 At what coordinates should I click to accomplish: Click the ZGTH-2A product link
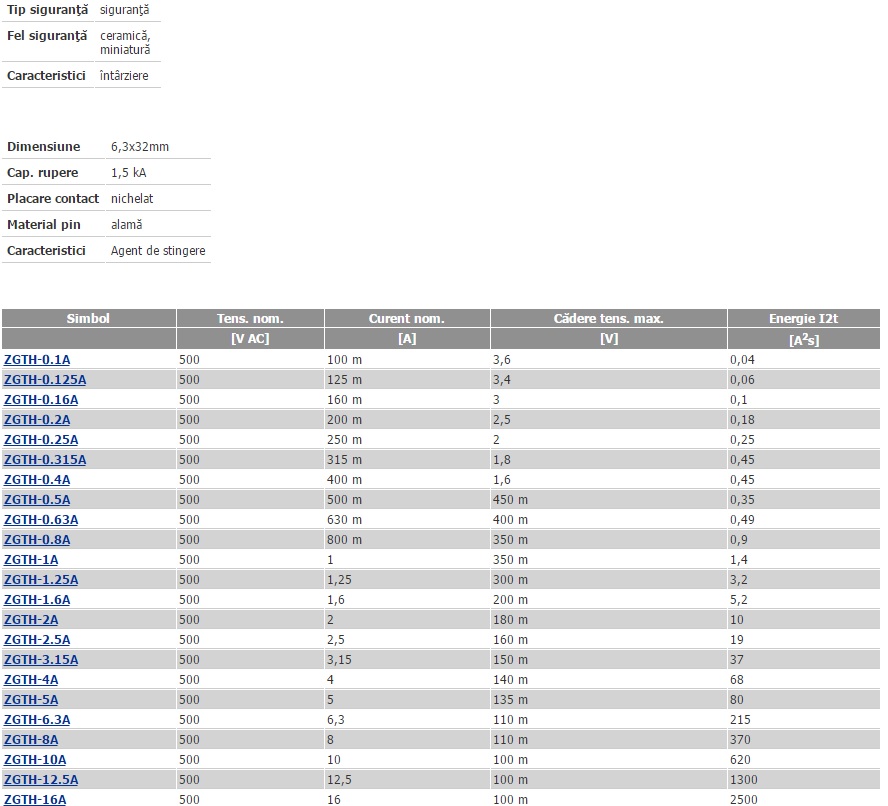coord(31,620)
